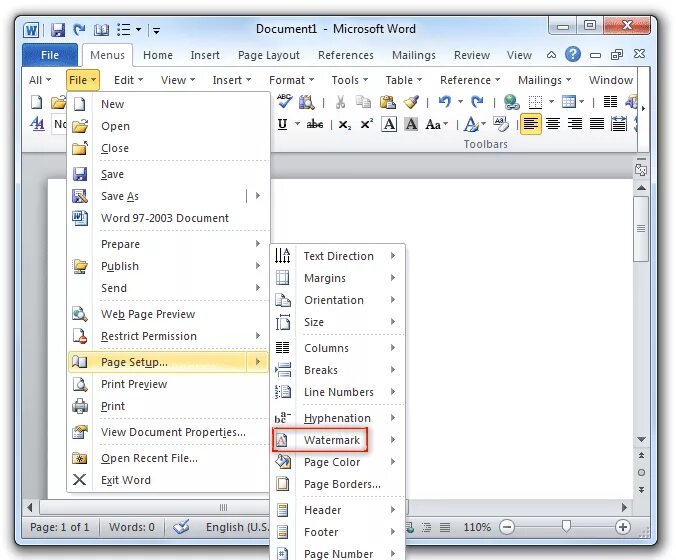The image size is (676, 560).
Task: Open the Underline style dropdown arrow
Action: [297, 125]
